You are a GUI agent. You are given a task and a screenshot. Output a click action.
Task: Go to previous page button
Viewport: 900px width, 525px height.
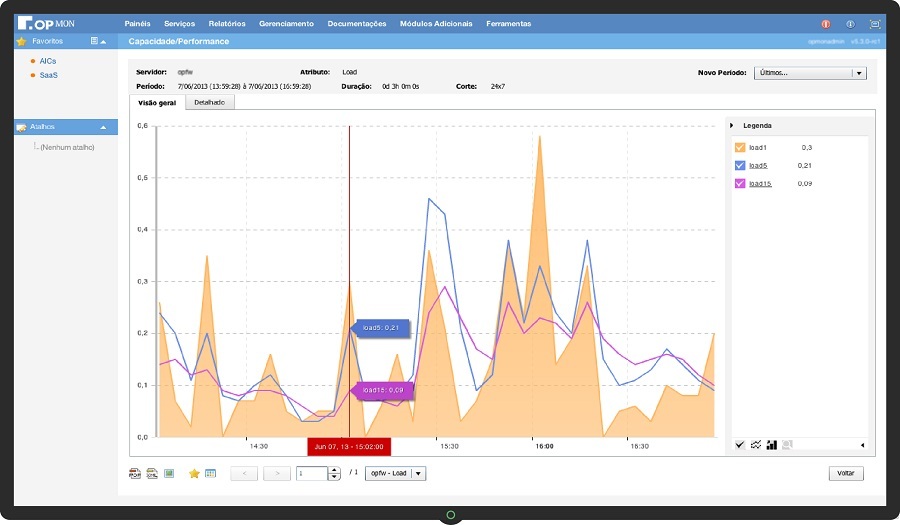(x=245, y=473)
